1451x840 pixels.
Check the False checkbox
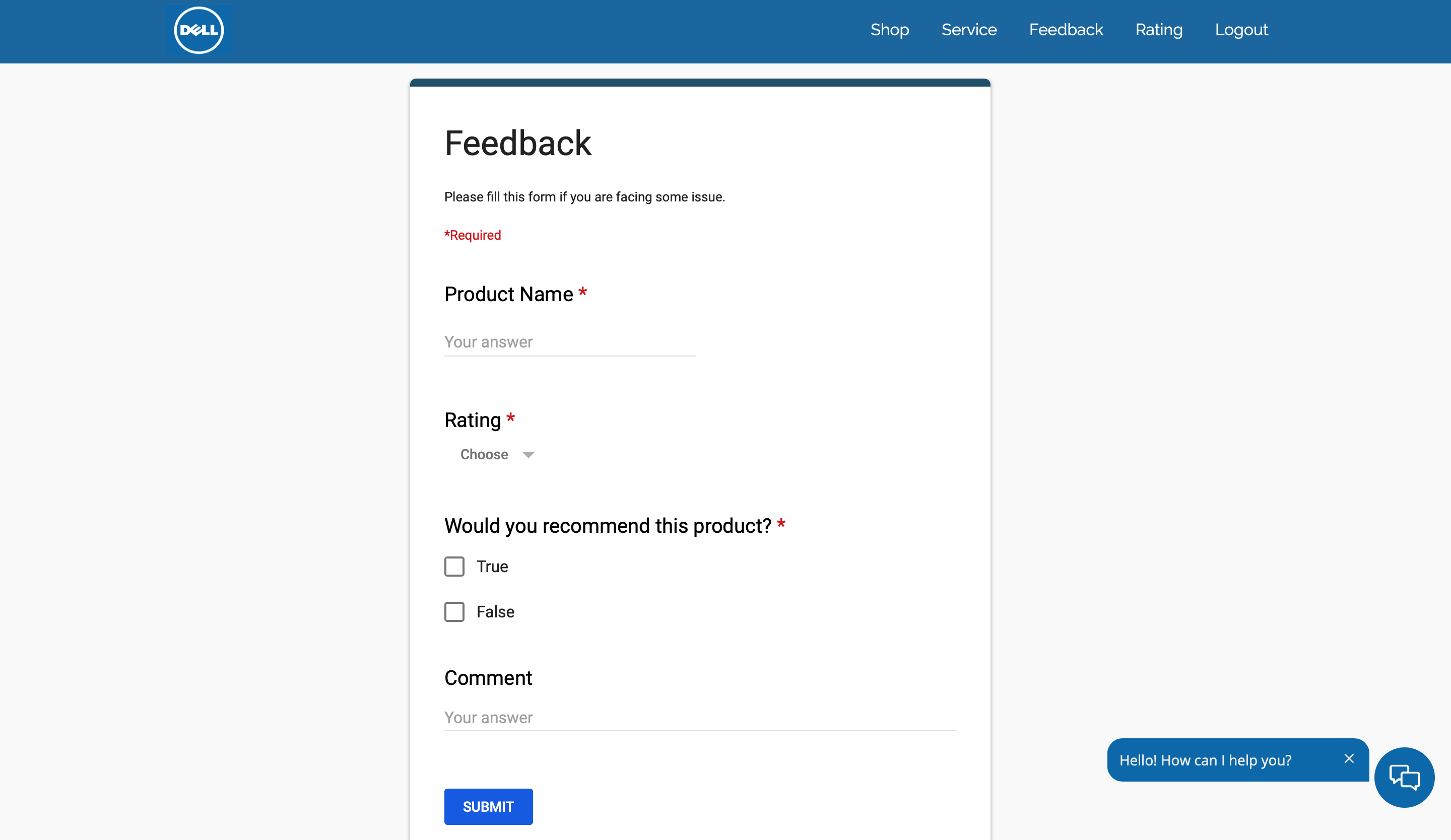tap(454, 611)
